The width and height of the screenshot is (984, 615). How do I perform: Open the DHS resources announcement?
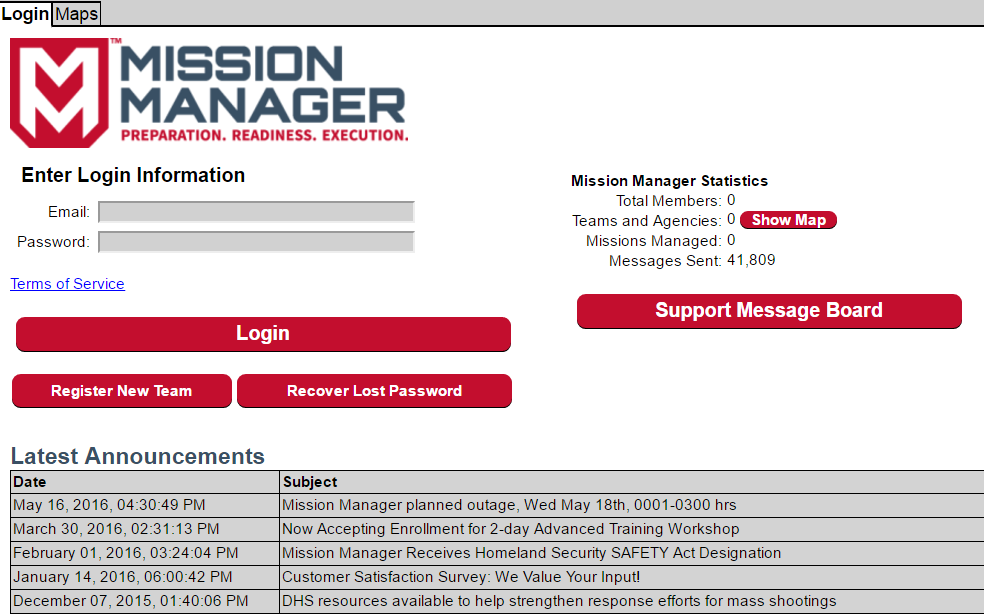[x=558, y=601]
